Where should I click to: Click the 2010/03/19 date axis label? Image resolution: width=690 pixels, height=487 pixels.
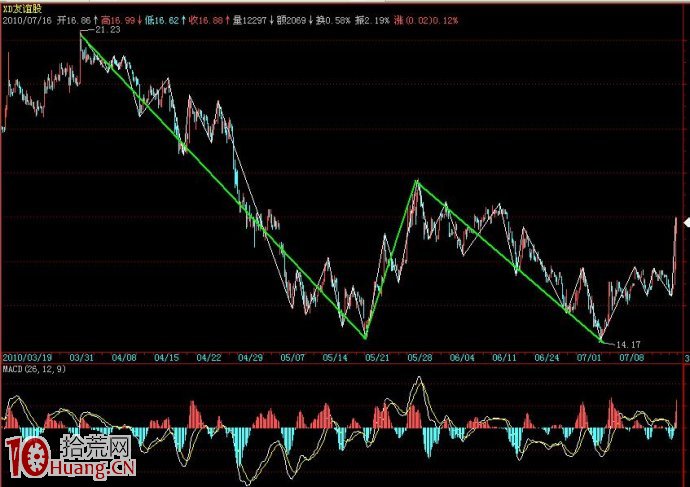[27, 358]
